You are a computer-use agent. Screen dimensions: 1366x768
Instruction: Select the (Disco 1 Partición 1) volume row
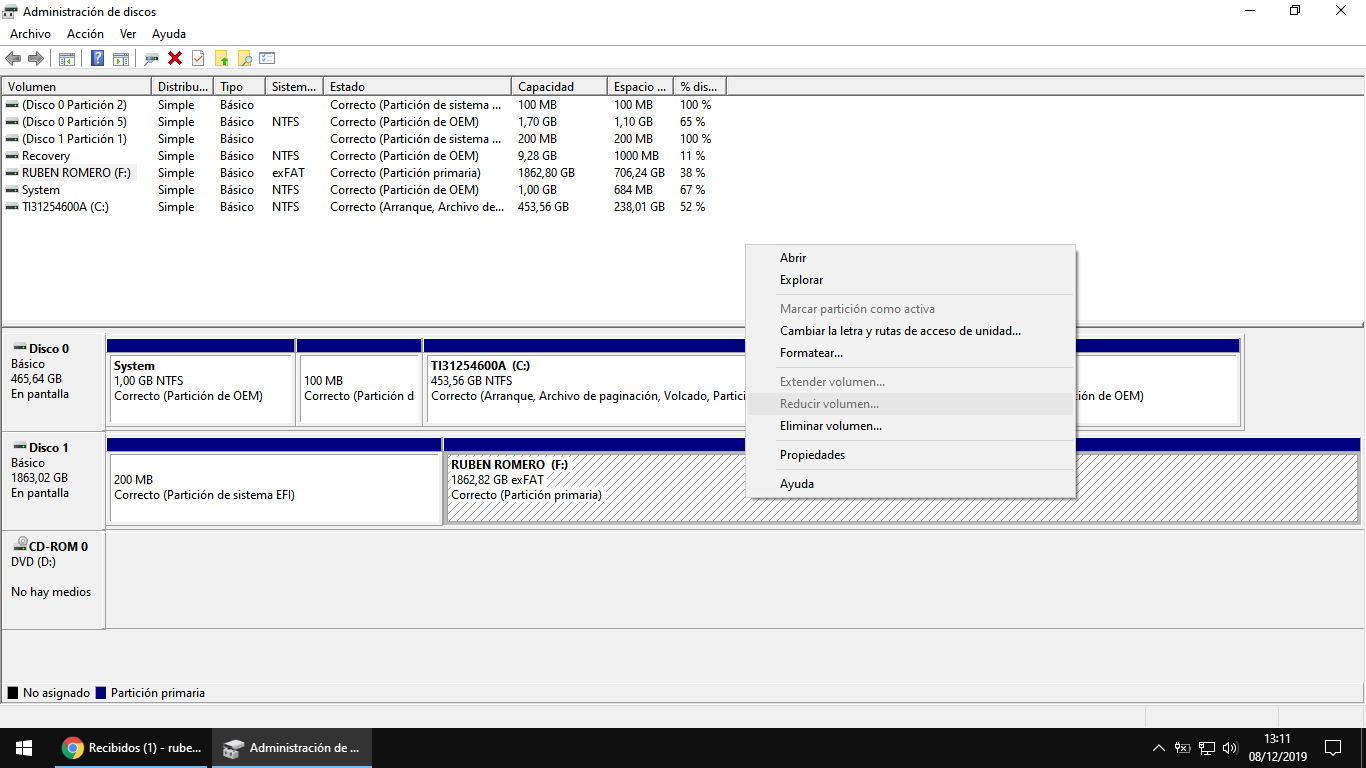(364, 139)
